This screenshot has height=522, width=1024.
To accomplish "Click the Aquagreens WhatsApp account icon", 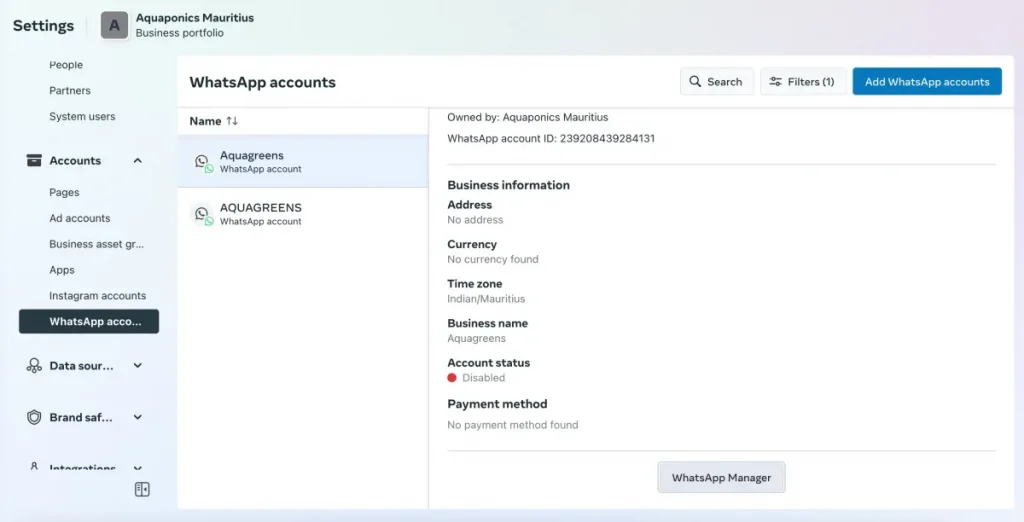I will pyautogui.click(x=203, y=162).
